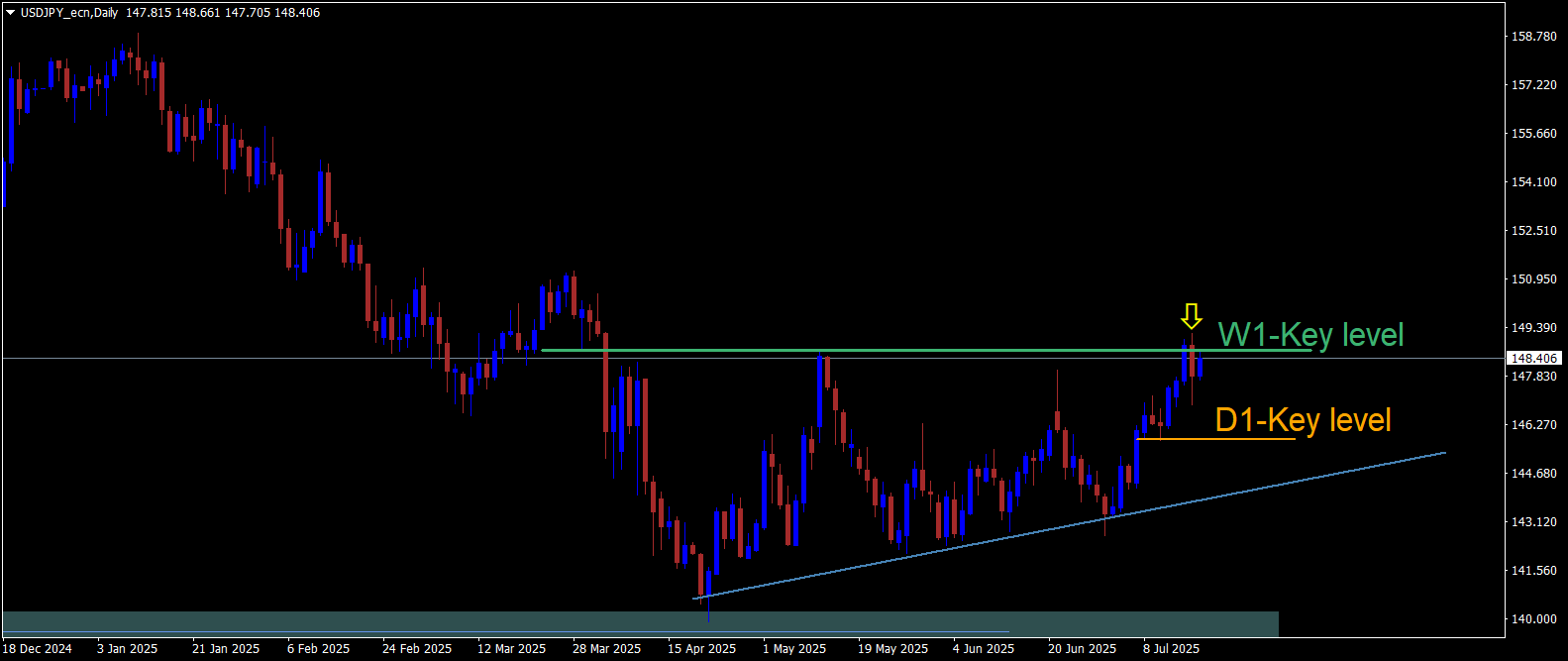Click the 147.830 price axis label
The height and width of the screenshot is (661, 1568).
(x=1533, y=377)
